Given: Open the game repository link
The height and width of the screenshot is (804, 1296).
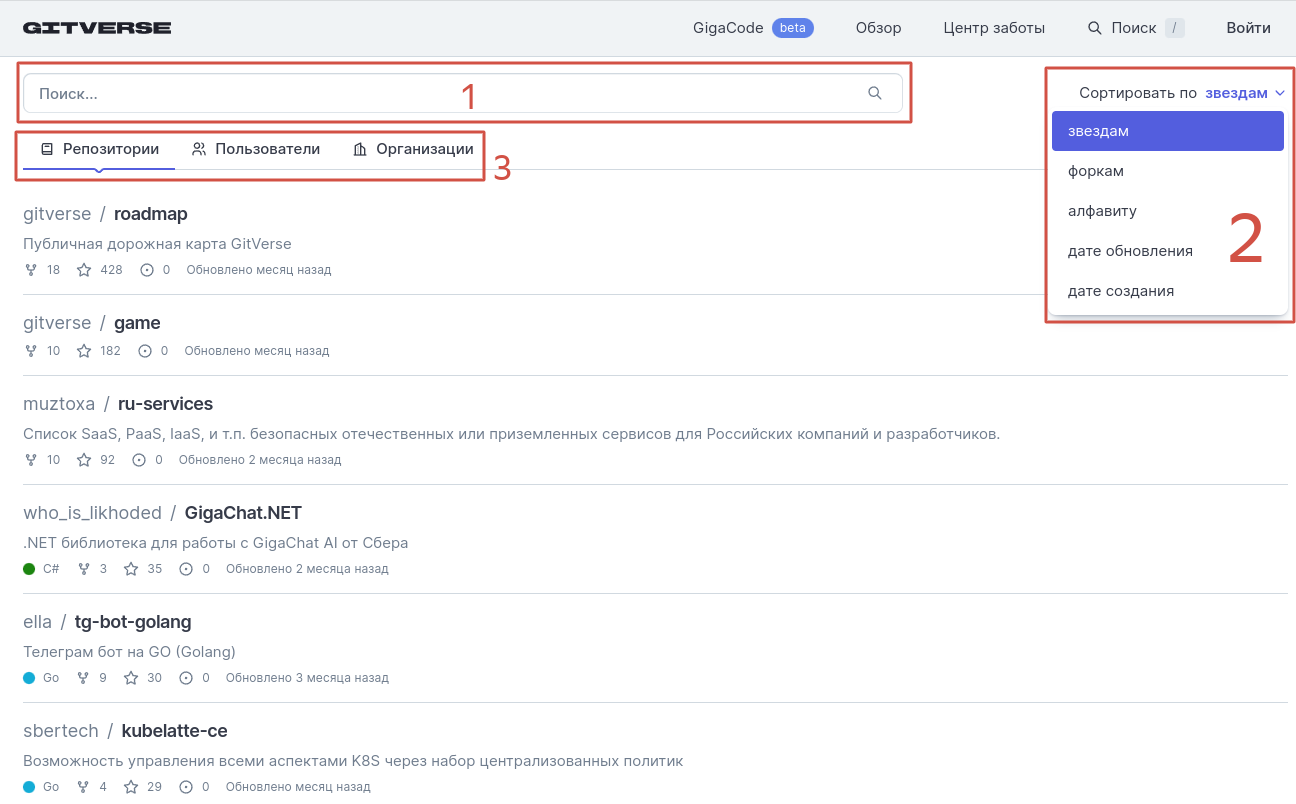Looking at the screenshot, I should 137,323.
